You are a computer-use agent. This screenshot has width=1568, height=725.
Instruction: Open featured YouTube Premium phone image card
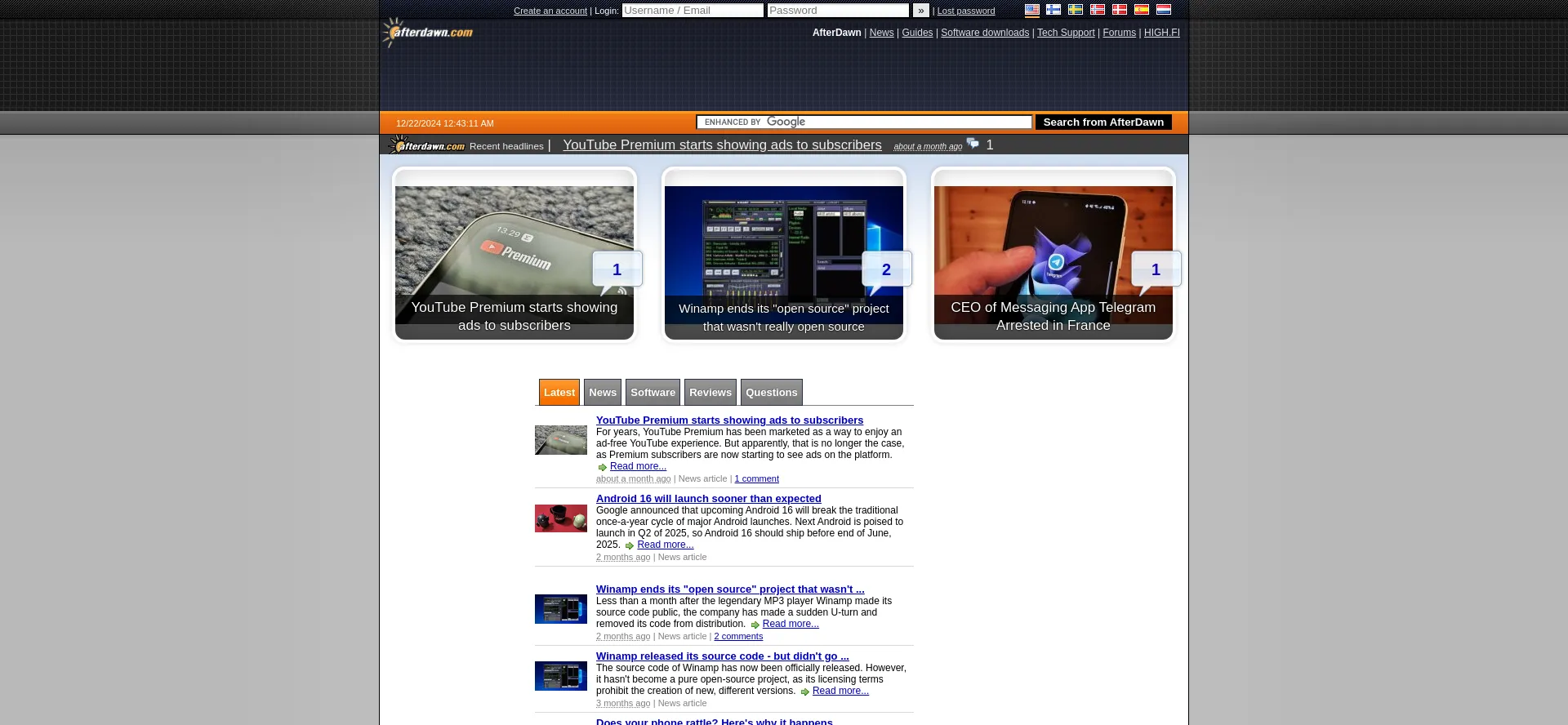point(514,255)
